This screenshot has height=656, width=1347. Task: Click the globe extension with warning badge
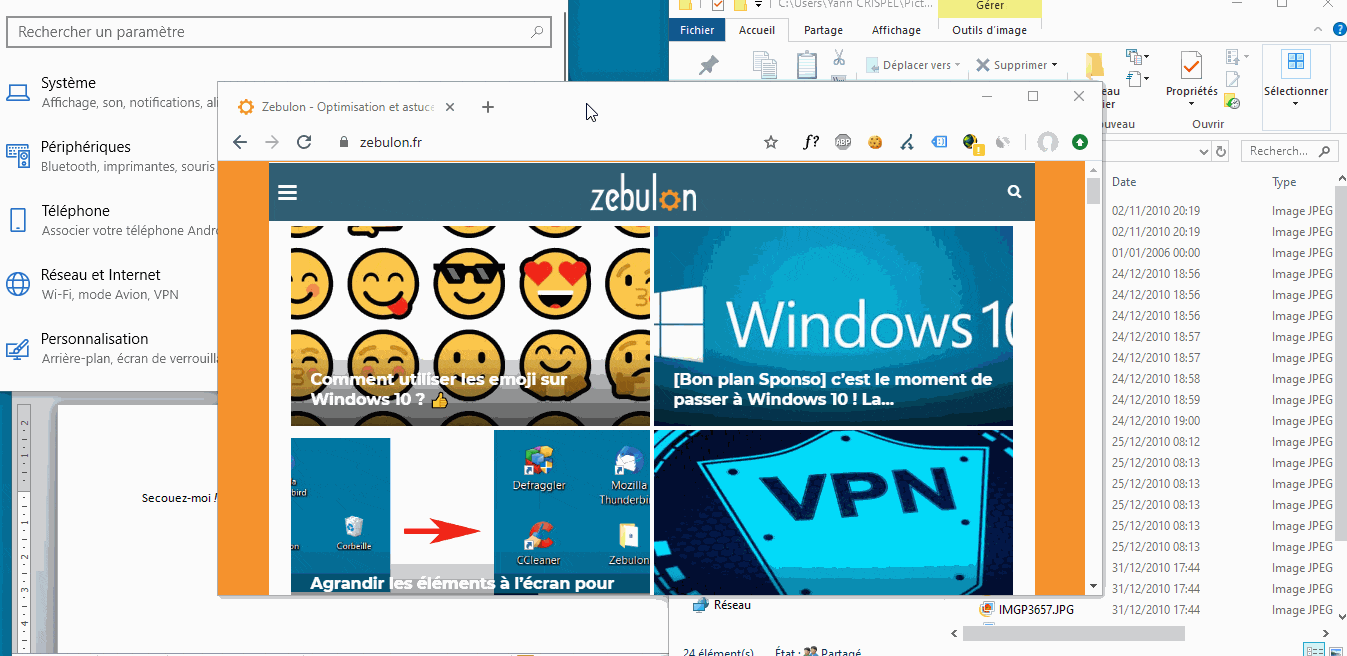pyautogui.click(x=971, y=143)
